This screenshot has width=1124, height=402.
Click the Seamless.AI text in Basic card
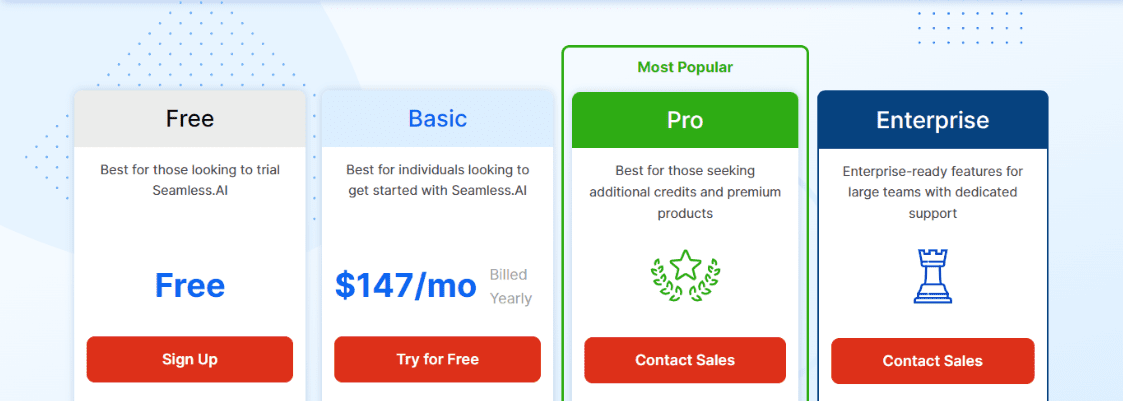[x=489, y=191]
